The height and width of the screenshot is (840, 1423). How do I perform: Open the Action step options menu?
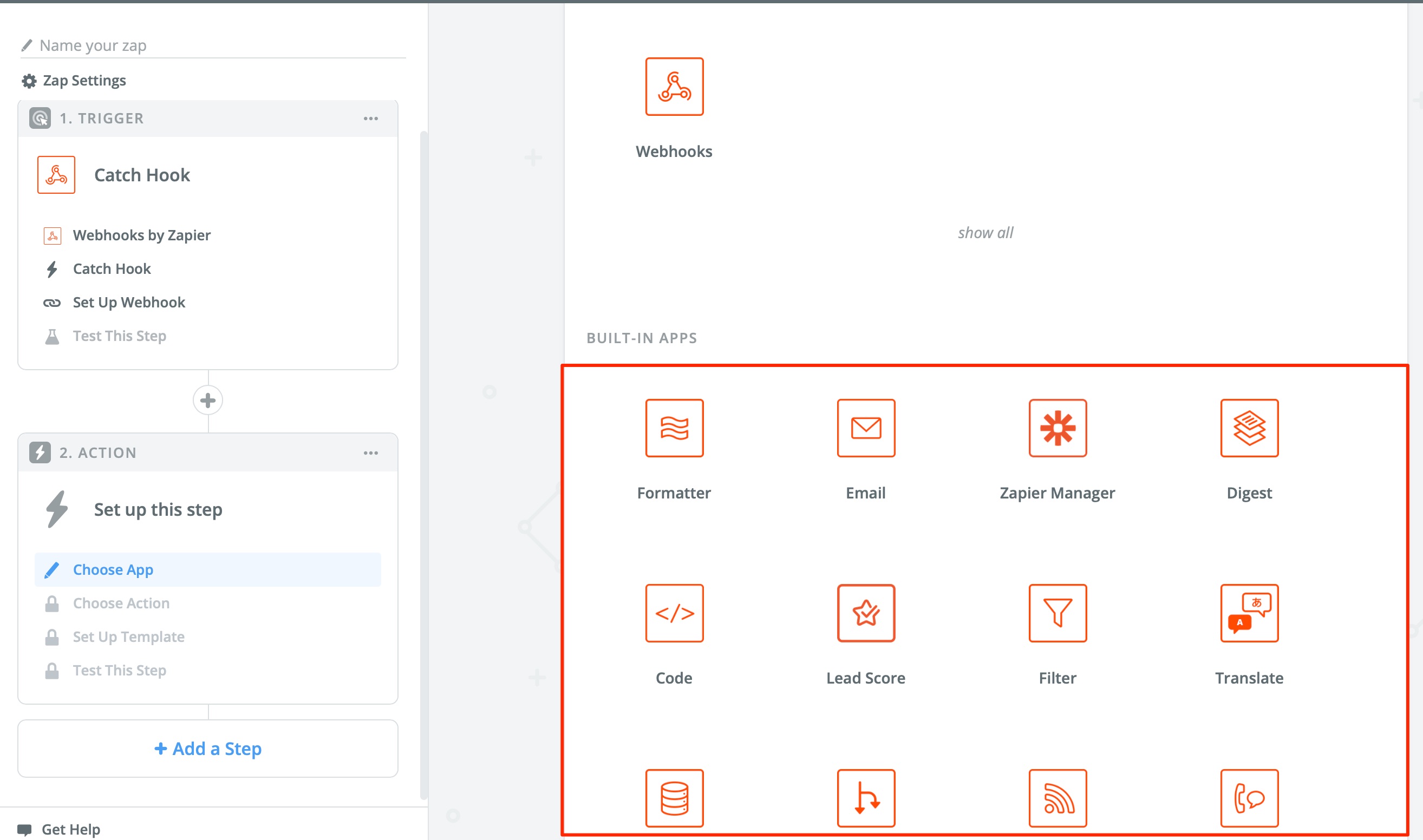click(x=371, y=453)
